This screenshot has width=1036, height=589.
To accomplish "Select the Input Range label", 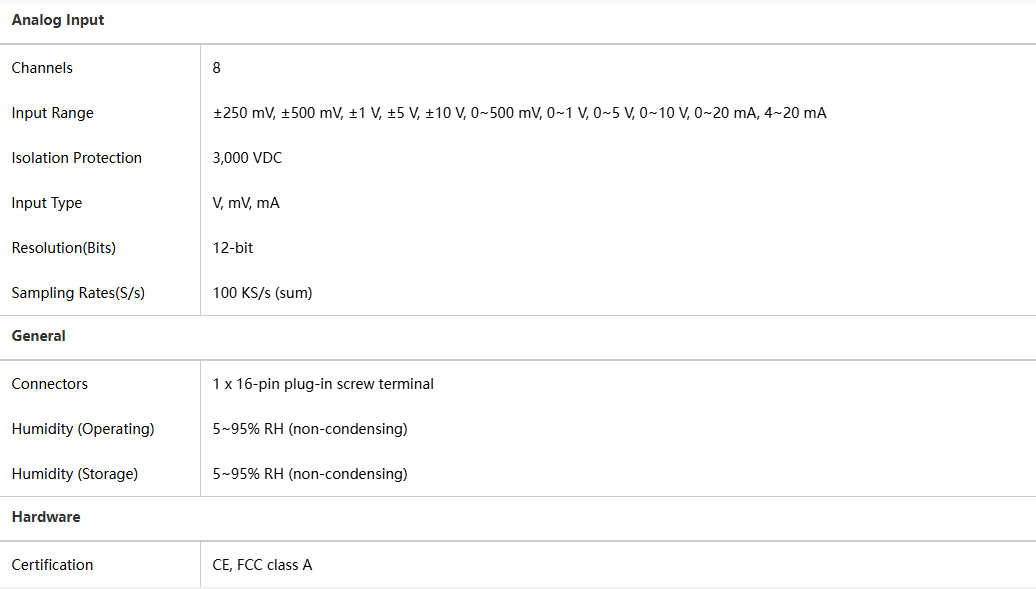I will 52,113.
